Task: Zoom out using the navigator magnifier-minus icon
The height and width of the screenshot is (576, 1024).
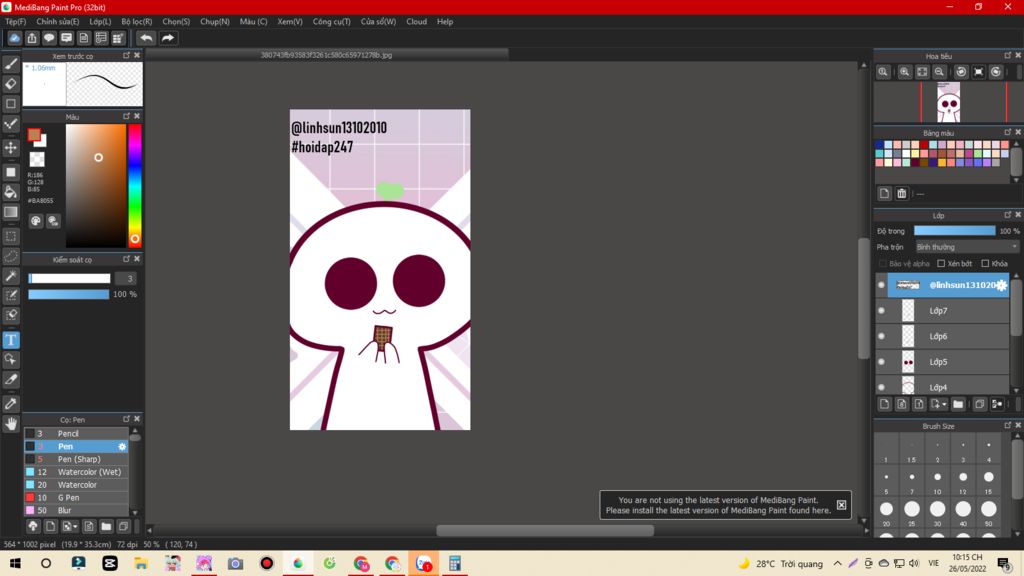Action: (x=939, y=72)
